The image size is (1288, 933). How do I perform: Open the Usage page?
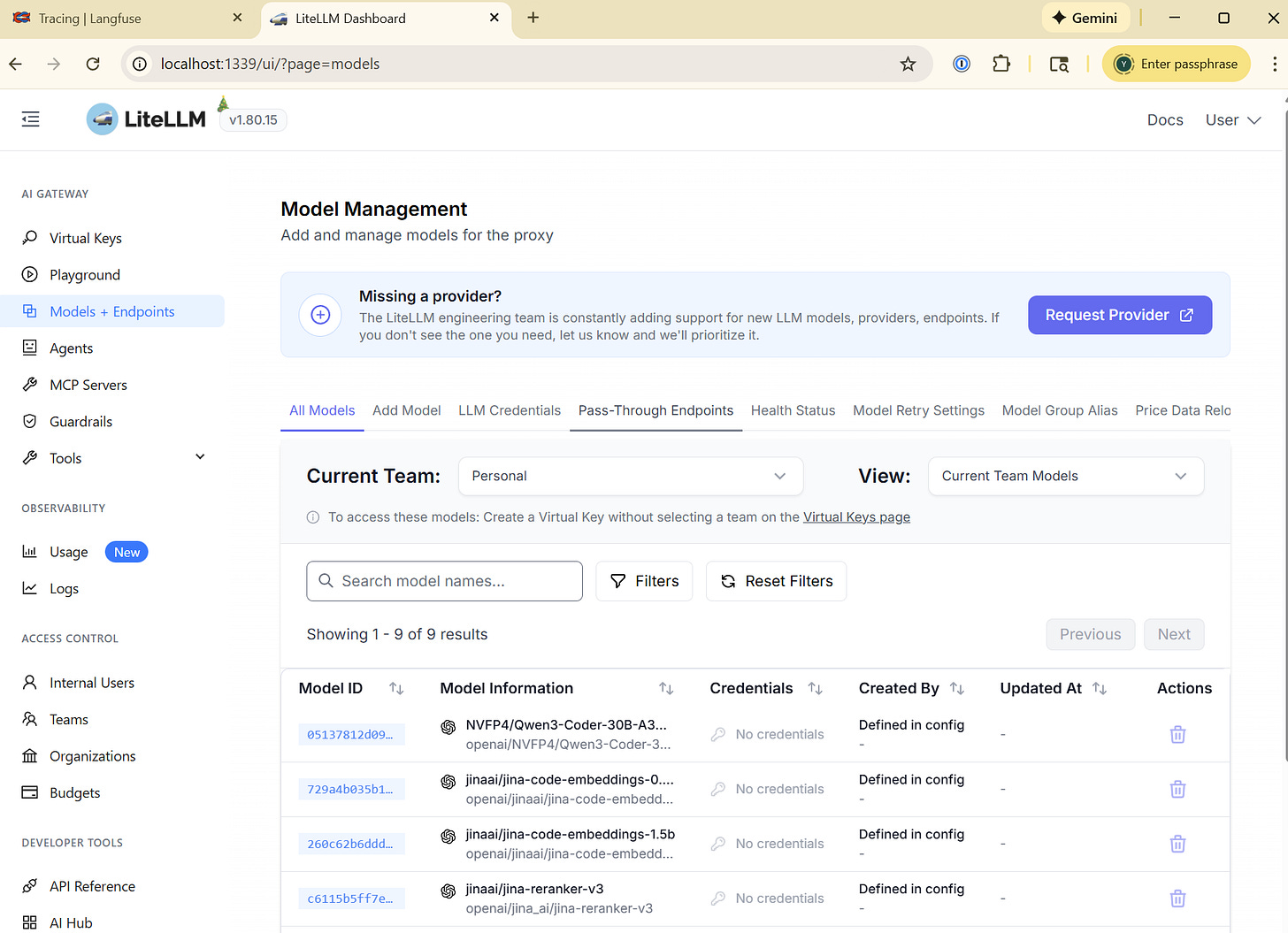(x=68, y=552)
